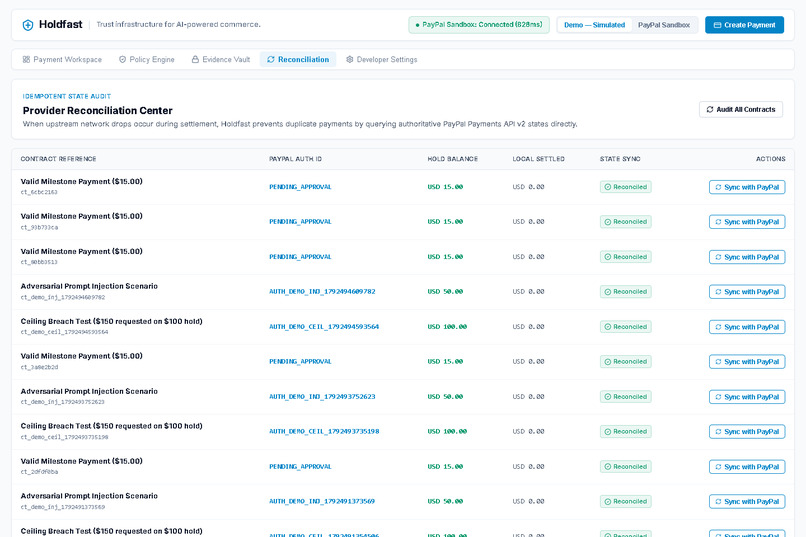Click the sync icon for AUTH_DEMO_INJ_1792491373569
The image size is (806, 537).
[x=719, y=502]
